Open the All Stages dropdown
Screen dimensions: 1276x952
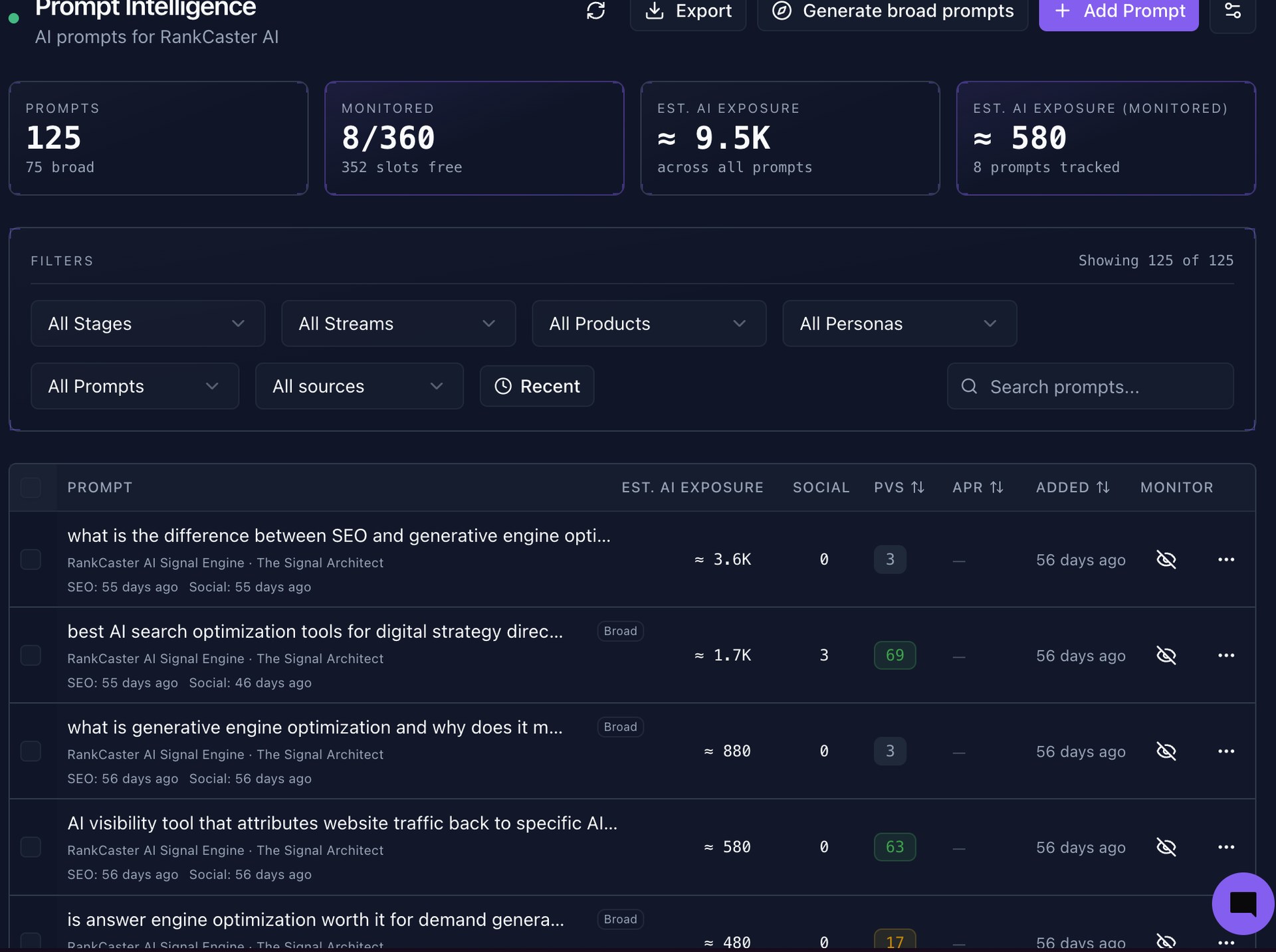148,324
